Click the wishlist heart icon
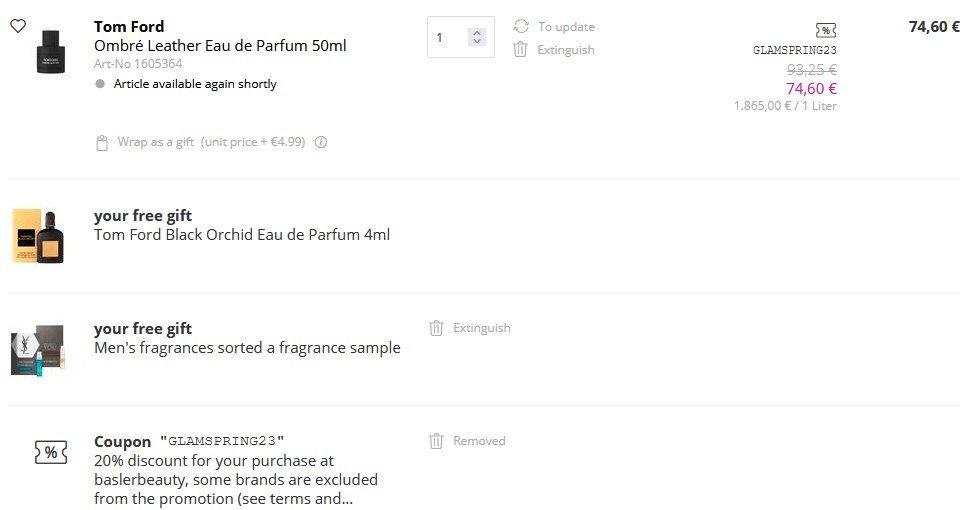Image resolution: width=968 pixels, height=510 pixels. click(x=18, y=26)
